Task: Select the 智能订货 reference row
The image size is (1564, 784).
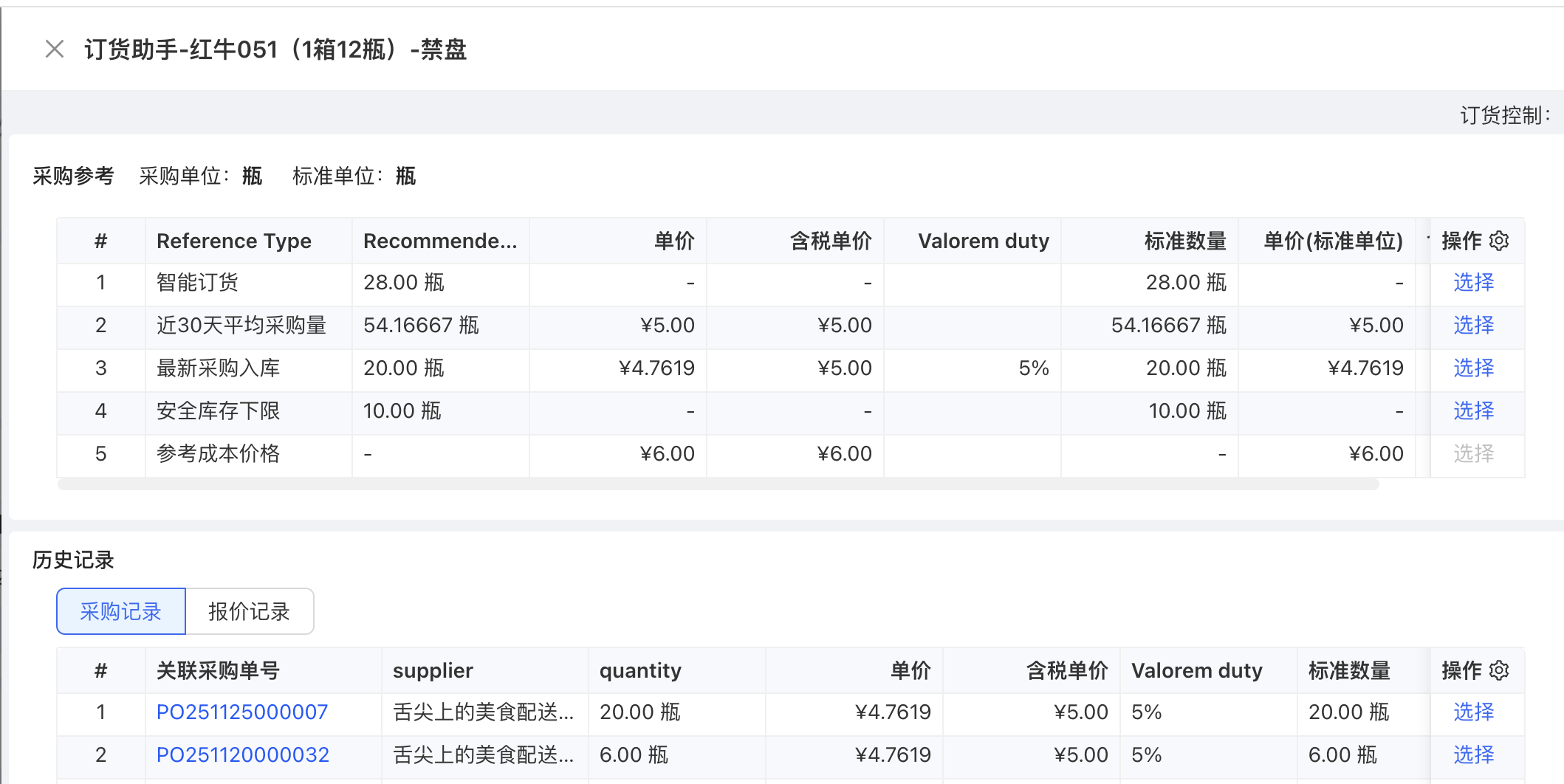Action: (1473, 283)
